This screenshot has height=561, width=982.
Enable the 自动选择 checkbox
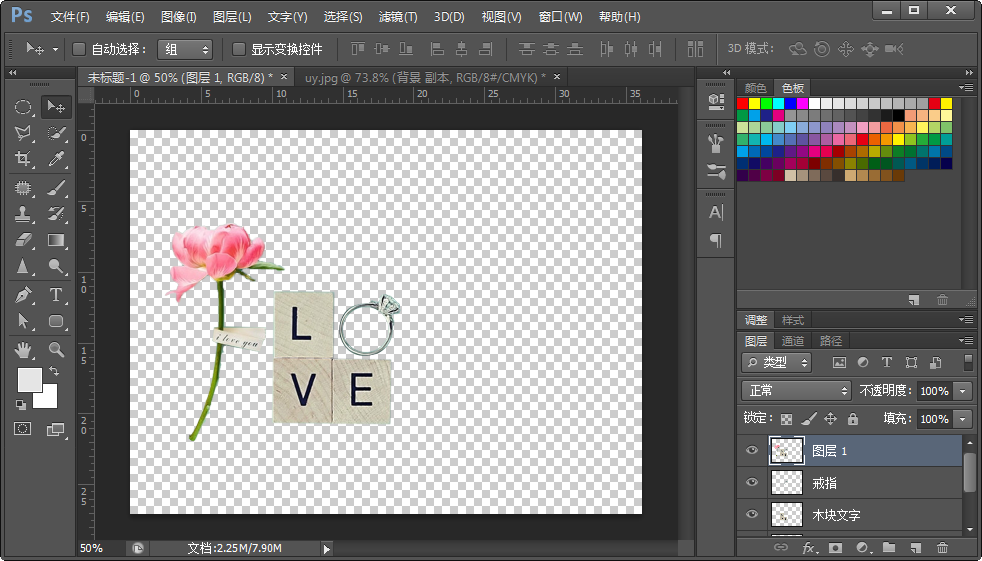(80, 49)
